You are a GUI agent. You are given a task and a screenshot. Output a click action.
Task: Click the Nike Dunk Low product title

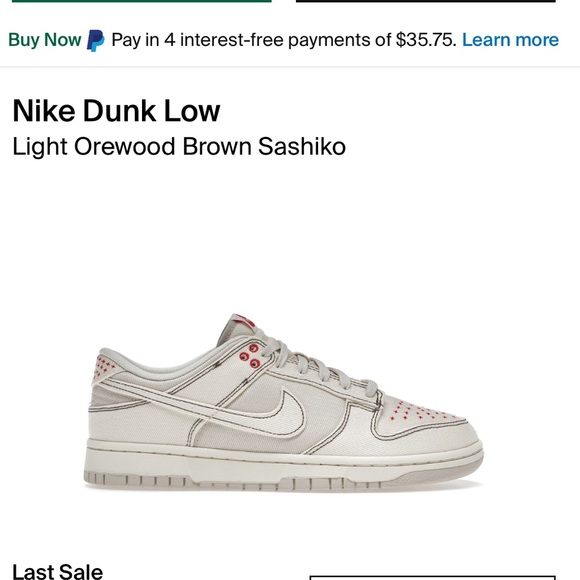pyautogui.click(x=117, y=110)
